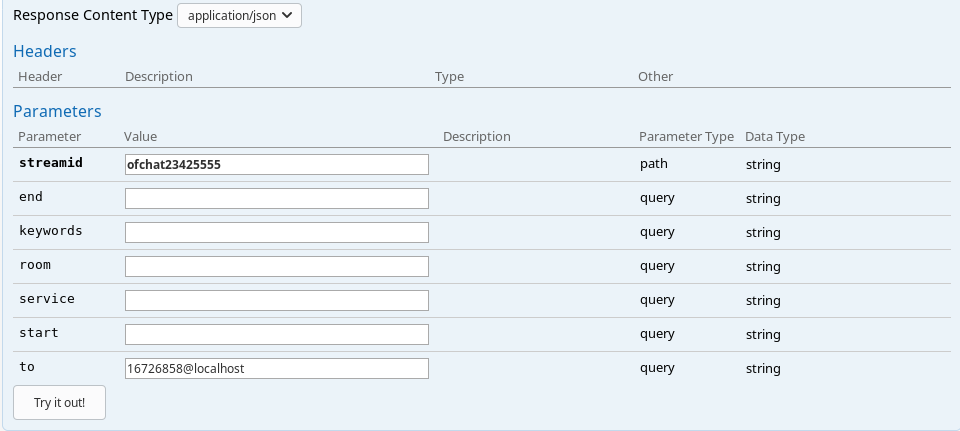Click the Parameters section heading
Screen dimensions: 960x431
(57, 111)
